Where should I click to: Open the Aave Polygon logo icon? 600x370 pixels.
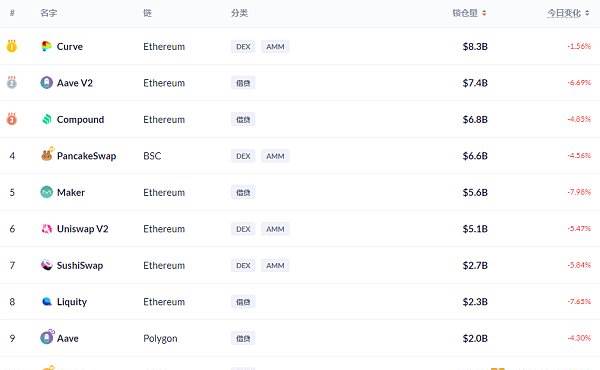(x=47, y=337)
